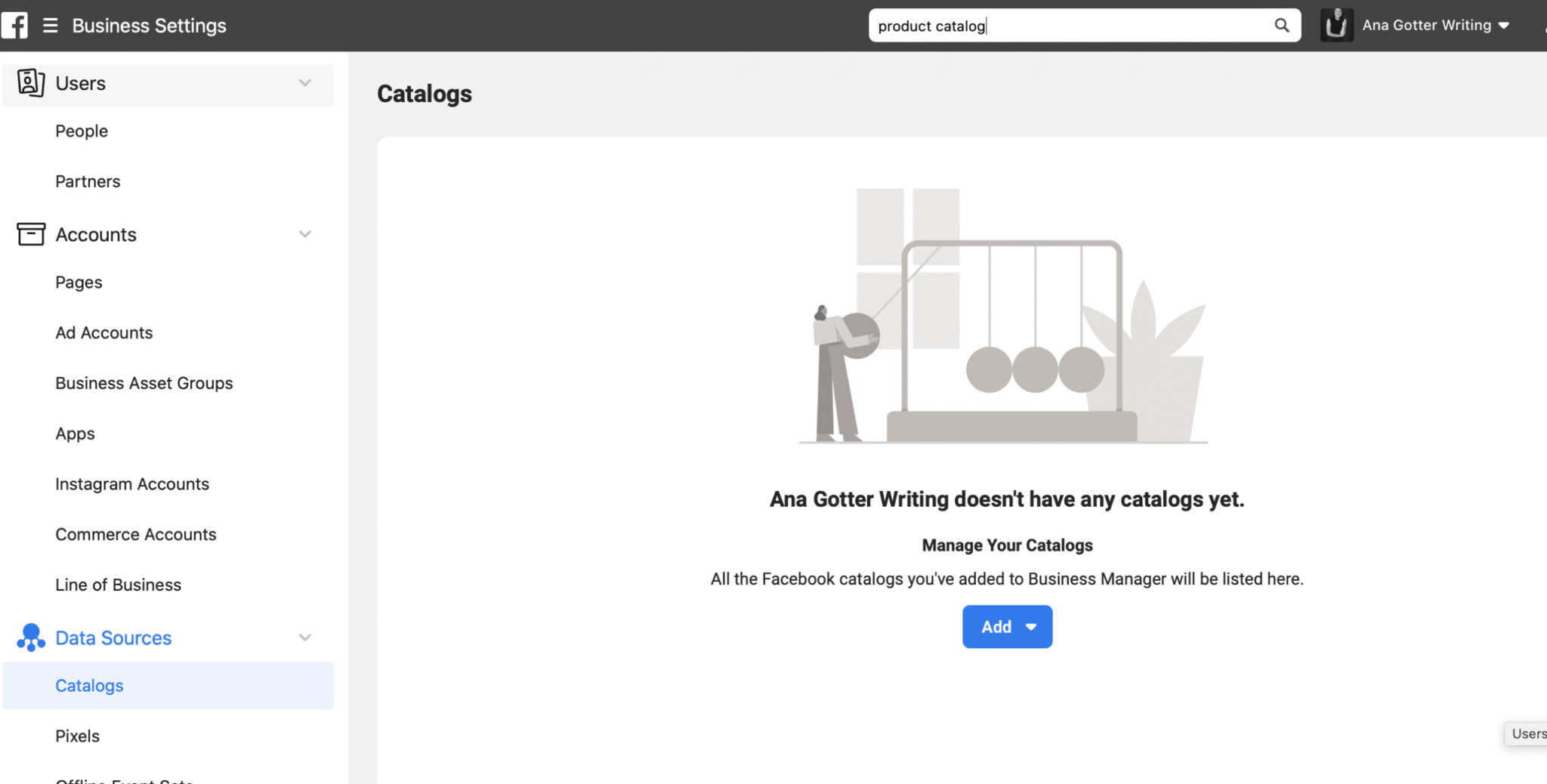Open the Ana Gotter Writing account dropdown
This screenshot has height=784, width=1547.
coord(1435,25)
